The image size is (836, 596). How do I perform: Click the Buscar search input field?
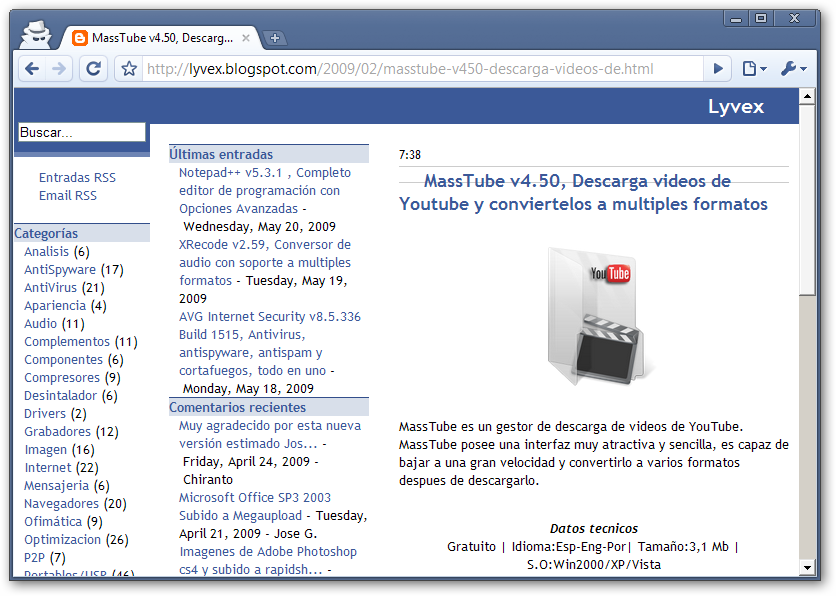81,132
